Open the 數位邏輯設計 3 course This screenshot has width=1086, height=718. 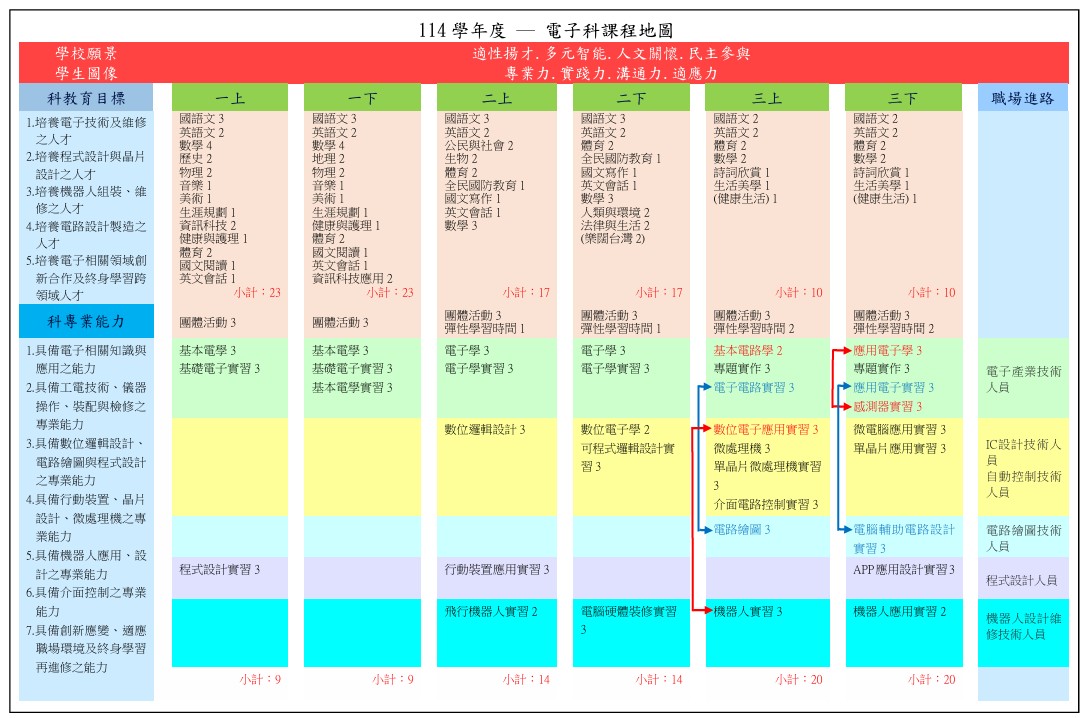(x=485, y=429)
